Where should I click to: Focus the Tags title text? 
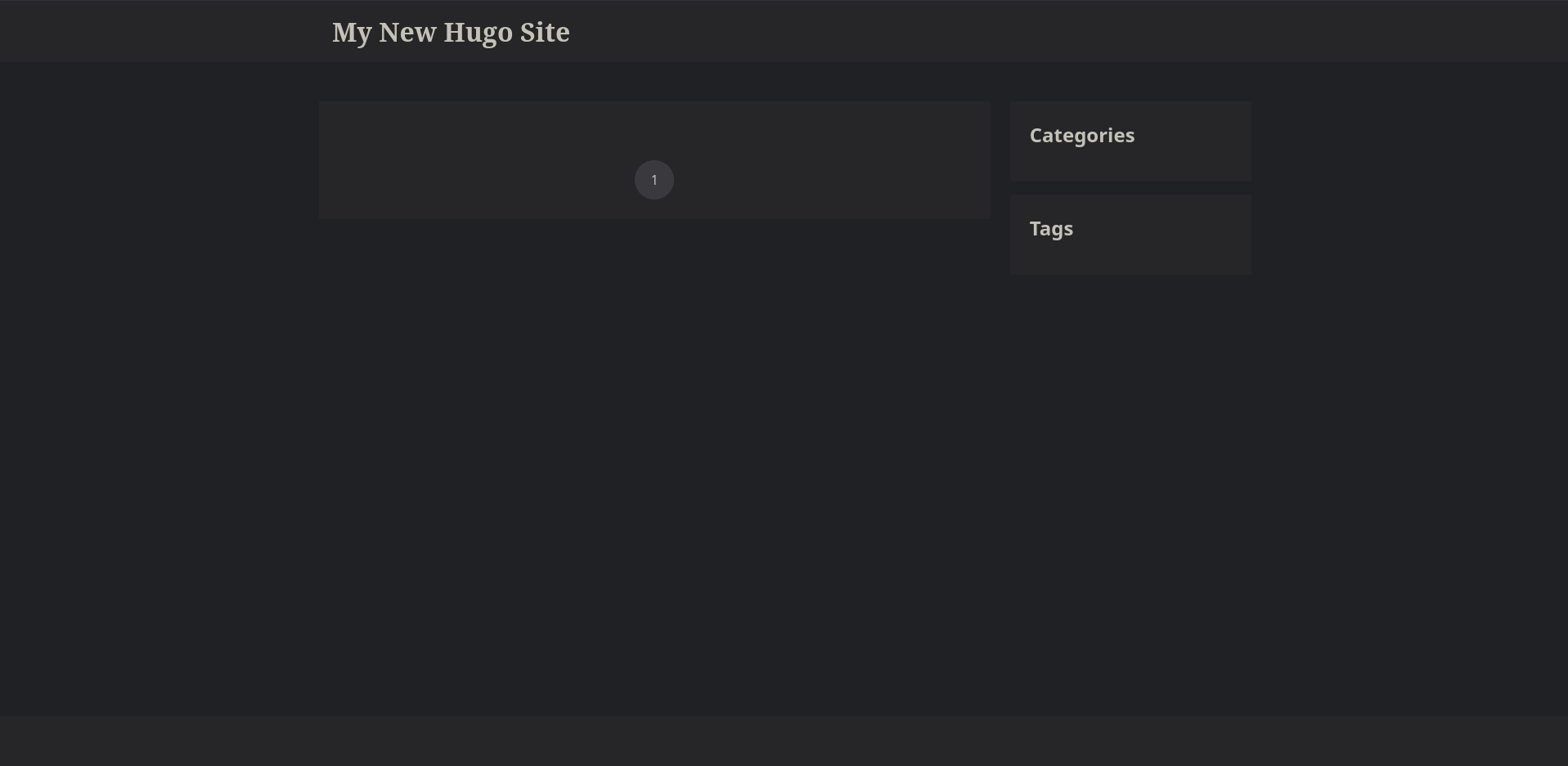tap(1051, 229)
